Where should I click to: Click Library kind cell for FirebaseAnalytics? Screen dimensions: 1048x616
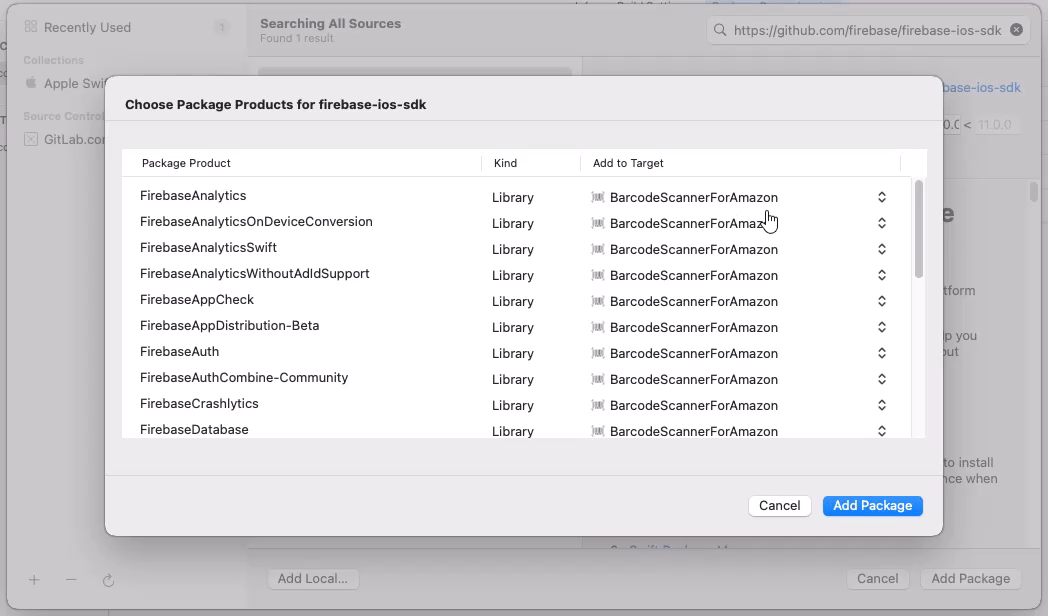click(513, 198)
